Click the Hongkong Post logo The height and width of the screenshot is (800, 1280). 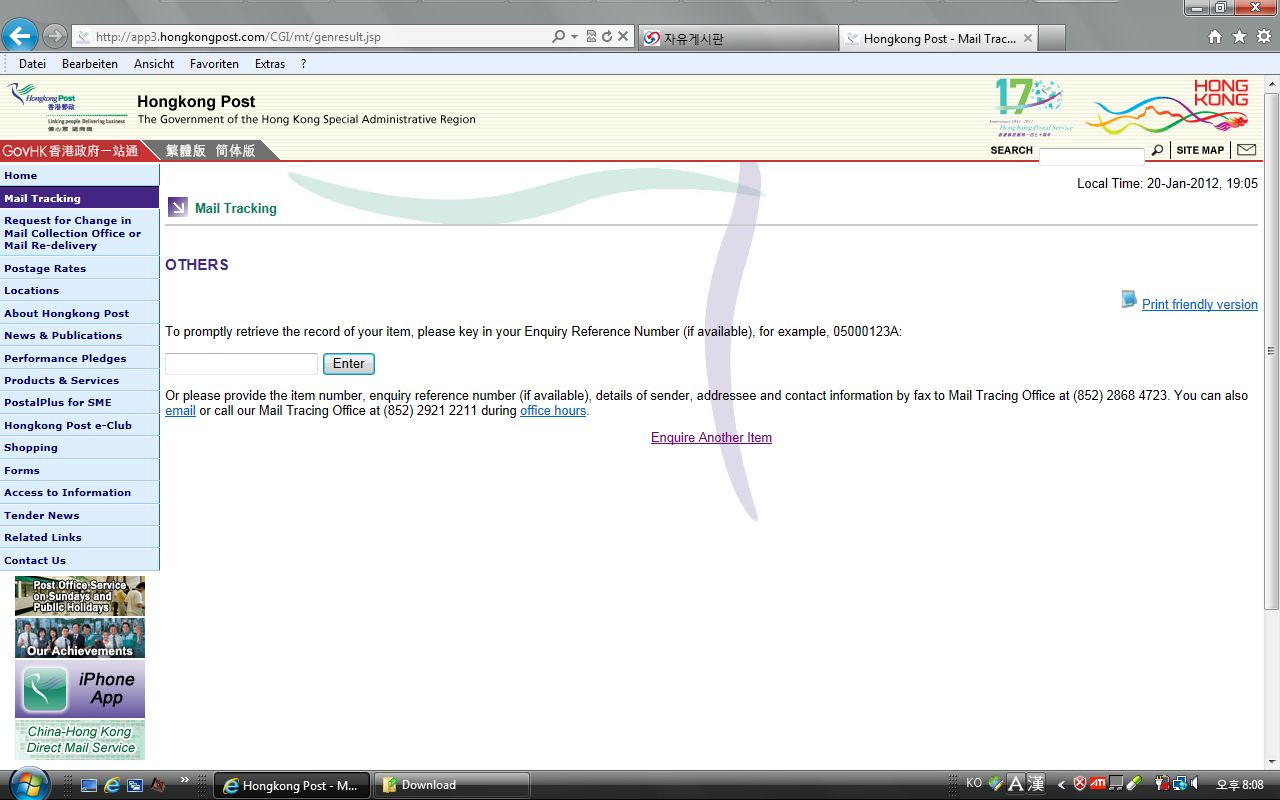tap(66, 108)
